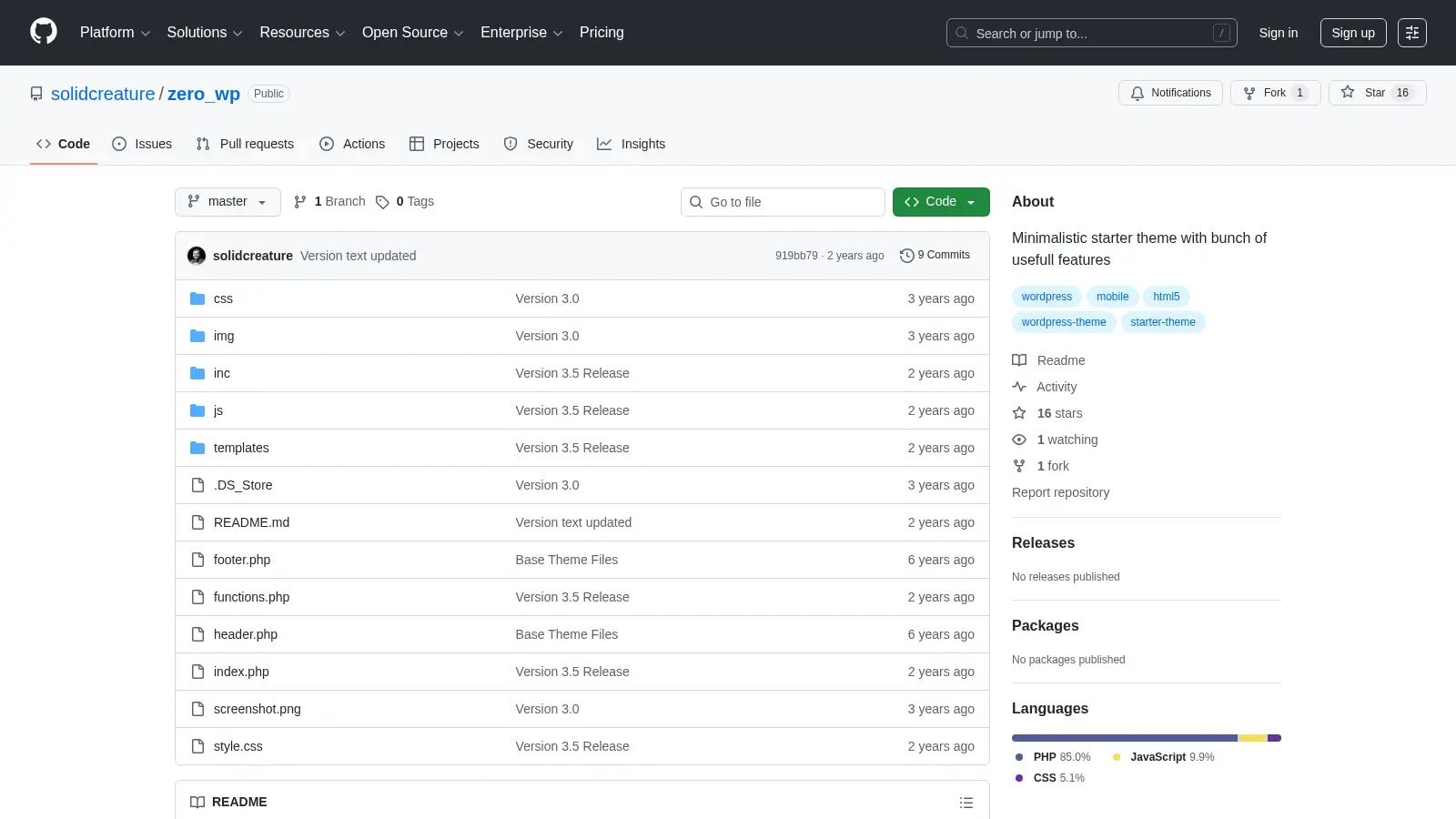Click the screenshot.png file icon

(197, 709)
